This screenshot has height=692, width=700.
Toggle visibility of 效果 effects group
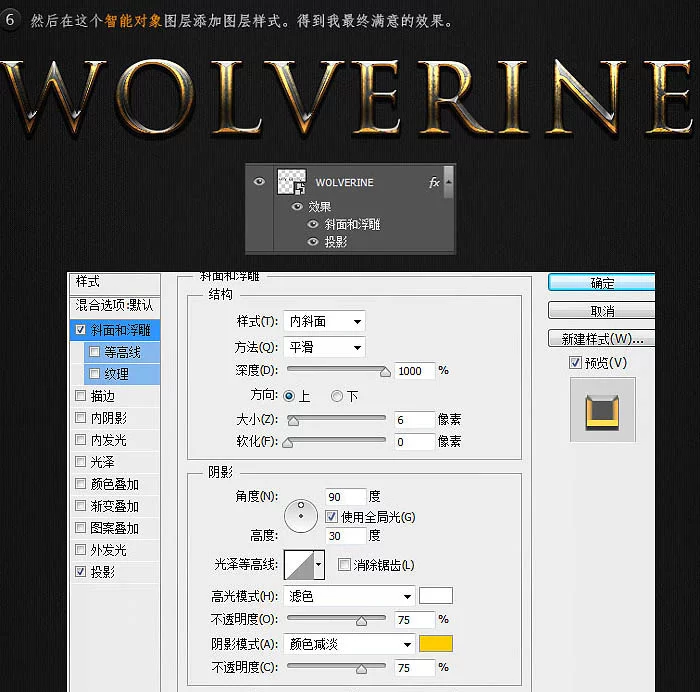tap(297, 206)
